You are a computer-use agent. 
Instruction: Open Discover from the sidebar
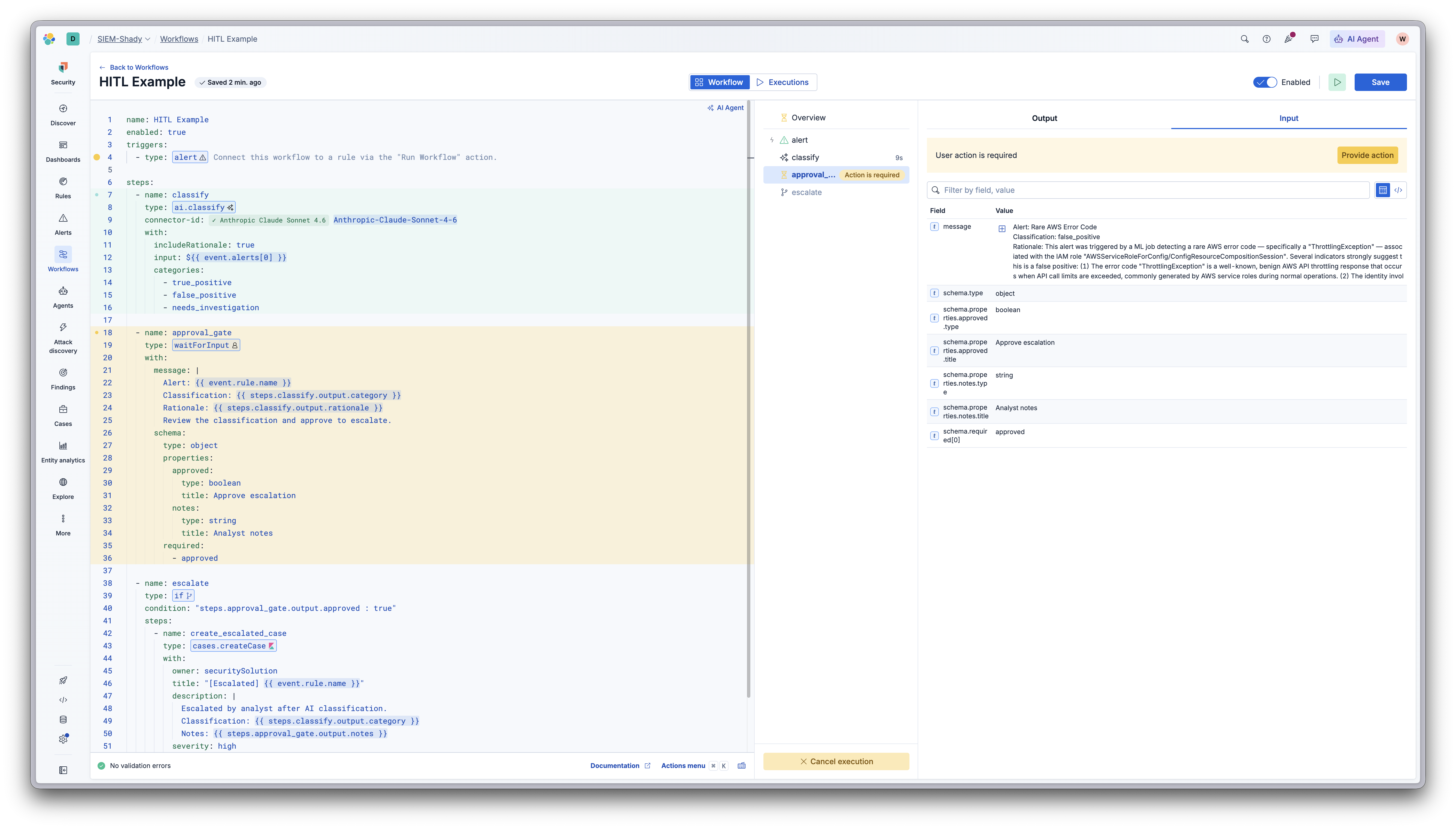coord(63,115)
